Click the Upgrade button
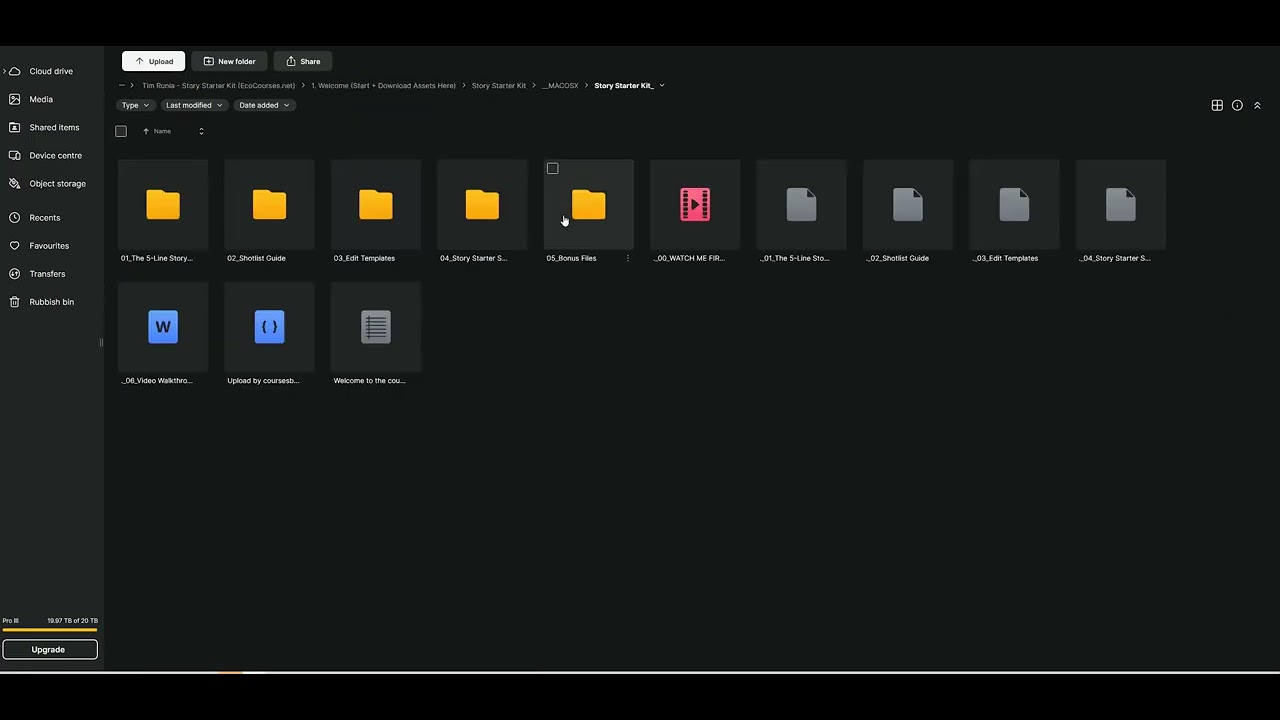Viewport: 1280px width, 720px height. [50, 649]
